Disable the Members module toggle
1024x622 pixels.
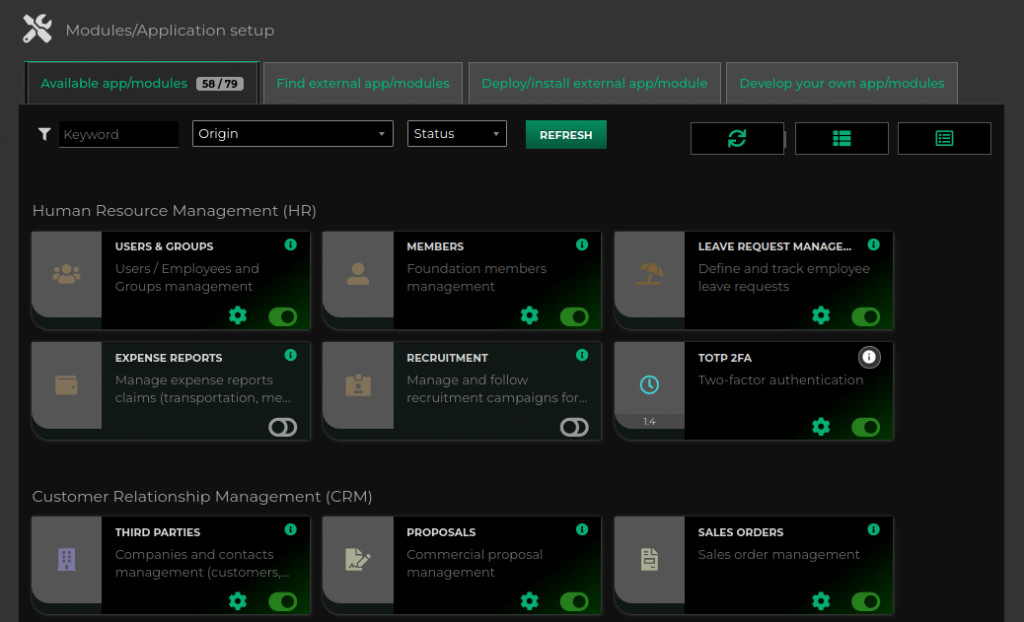click(574, 317)
